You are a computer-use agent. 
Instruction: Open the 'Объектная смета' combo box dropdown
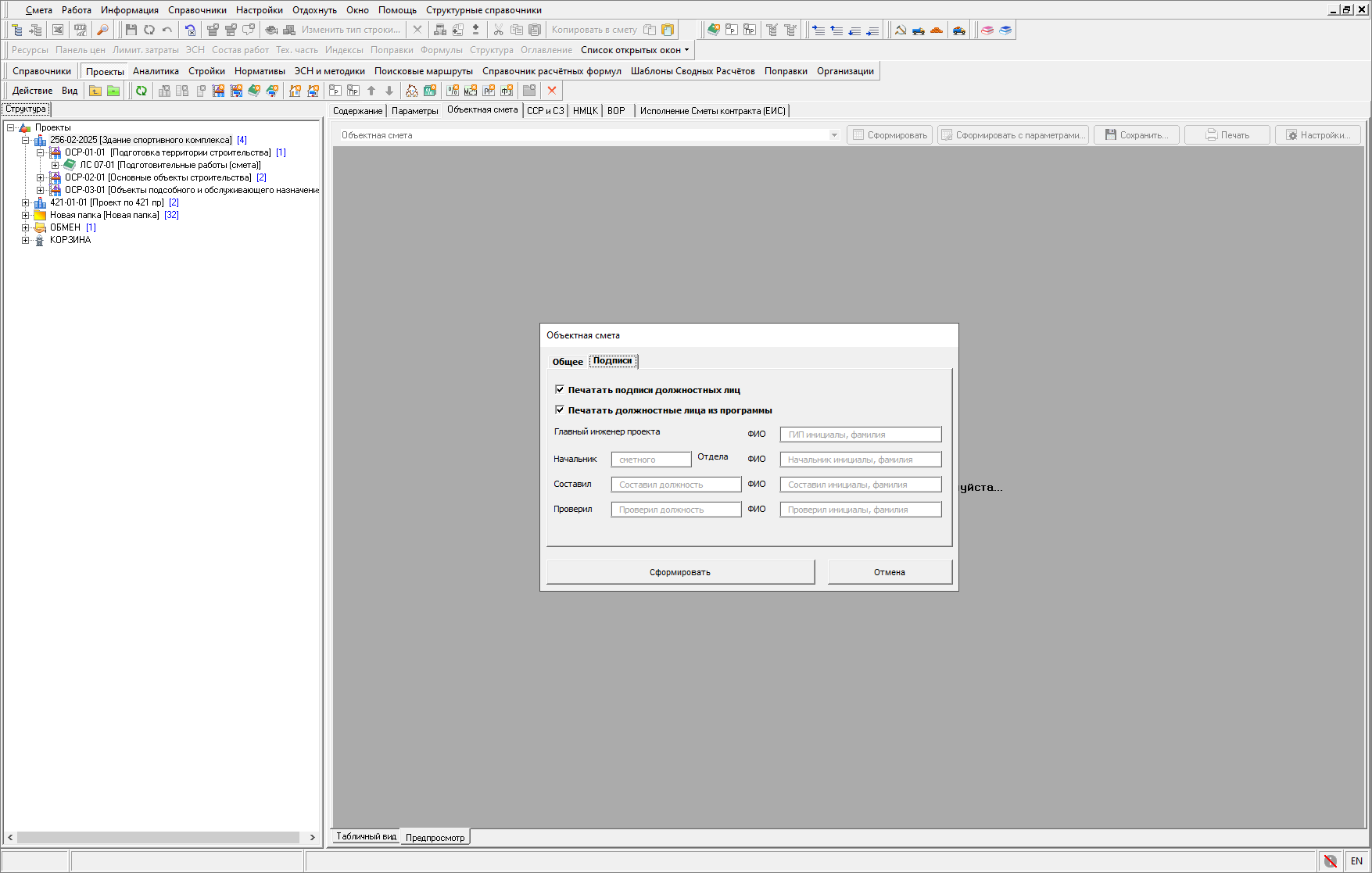834,135
